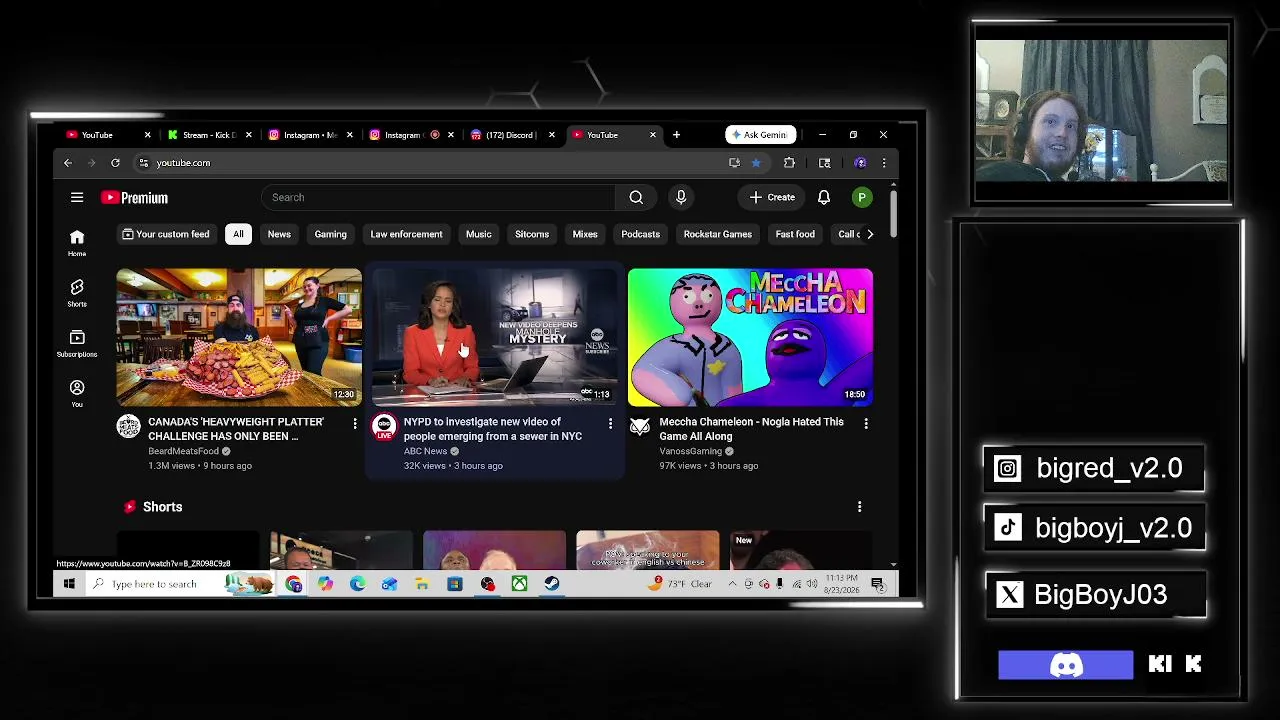
Task: View site information icon beside youtube.com
Action: point(143,162)
